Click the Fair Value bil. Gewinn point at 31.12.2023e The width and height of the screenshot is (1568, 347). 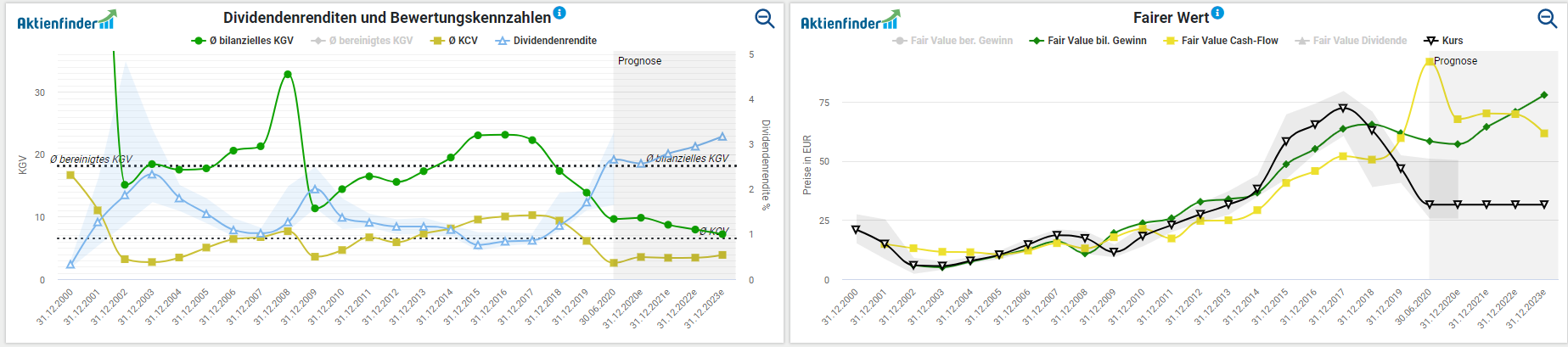(1544, 95)
